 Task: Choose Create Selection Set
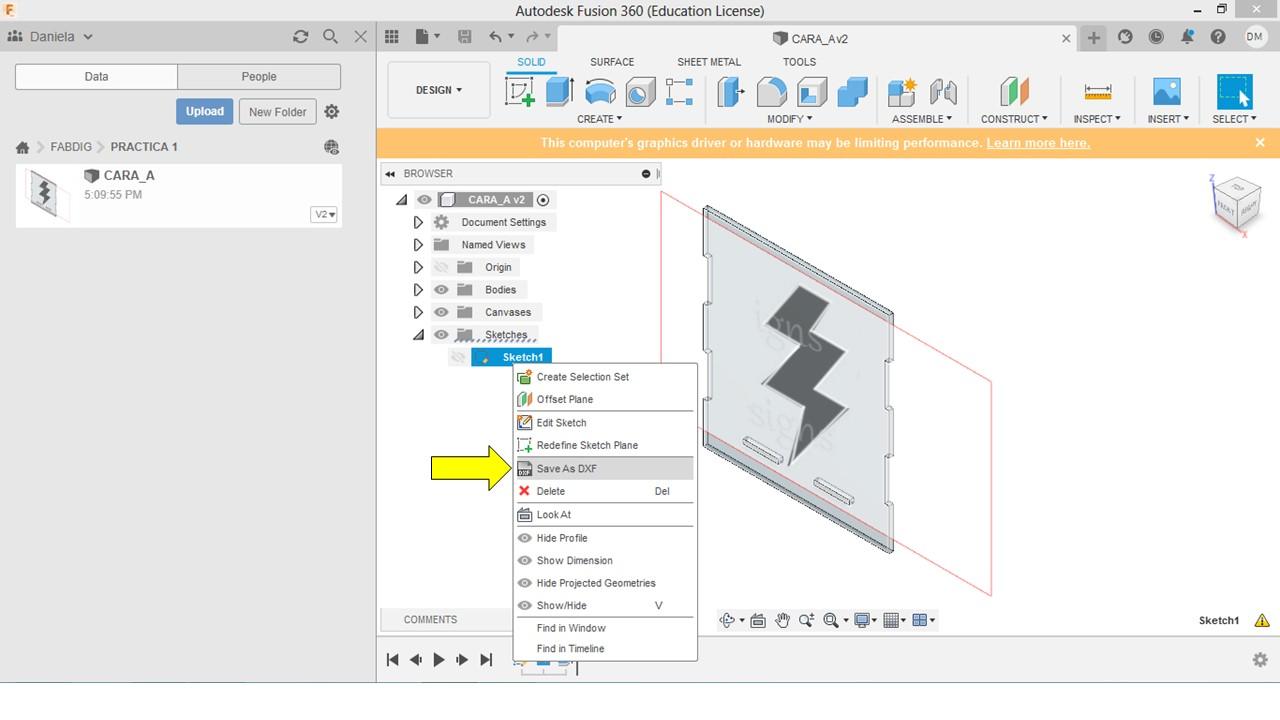click(604, 377)
